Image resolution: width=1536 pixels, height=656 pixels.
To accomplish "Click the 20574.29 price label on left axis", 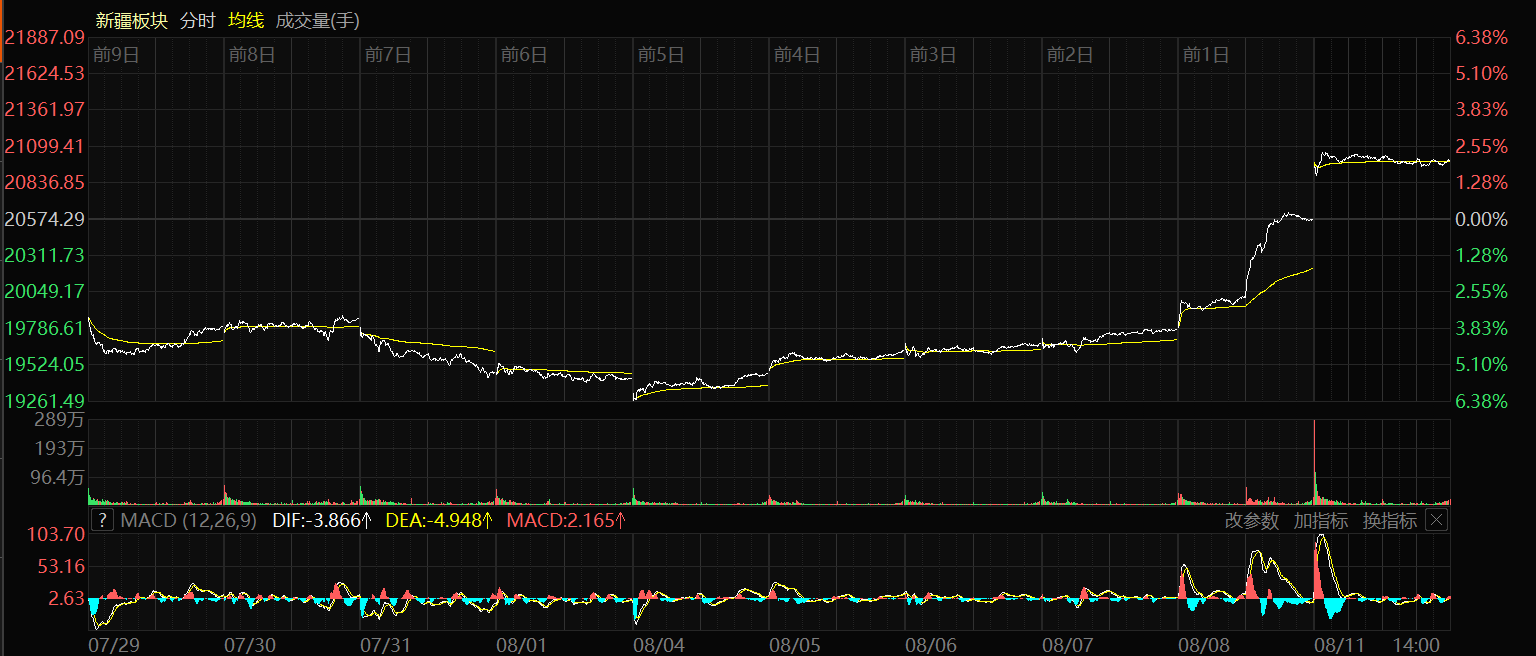I will coord(45,218).
